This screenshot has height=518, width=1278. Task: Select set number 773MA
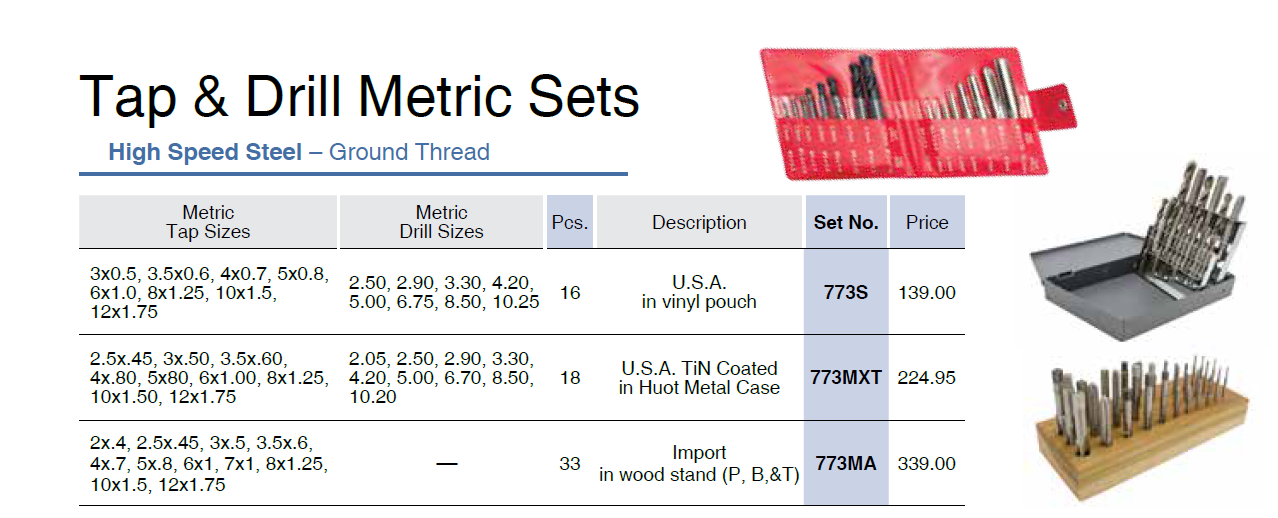(846, 464)
